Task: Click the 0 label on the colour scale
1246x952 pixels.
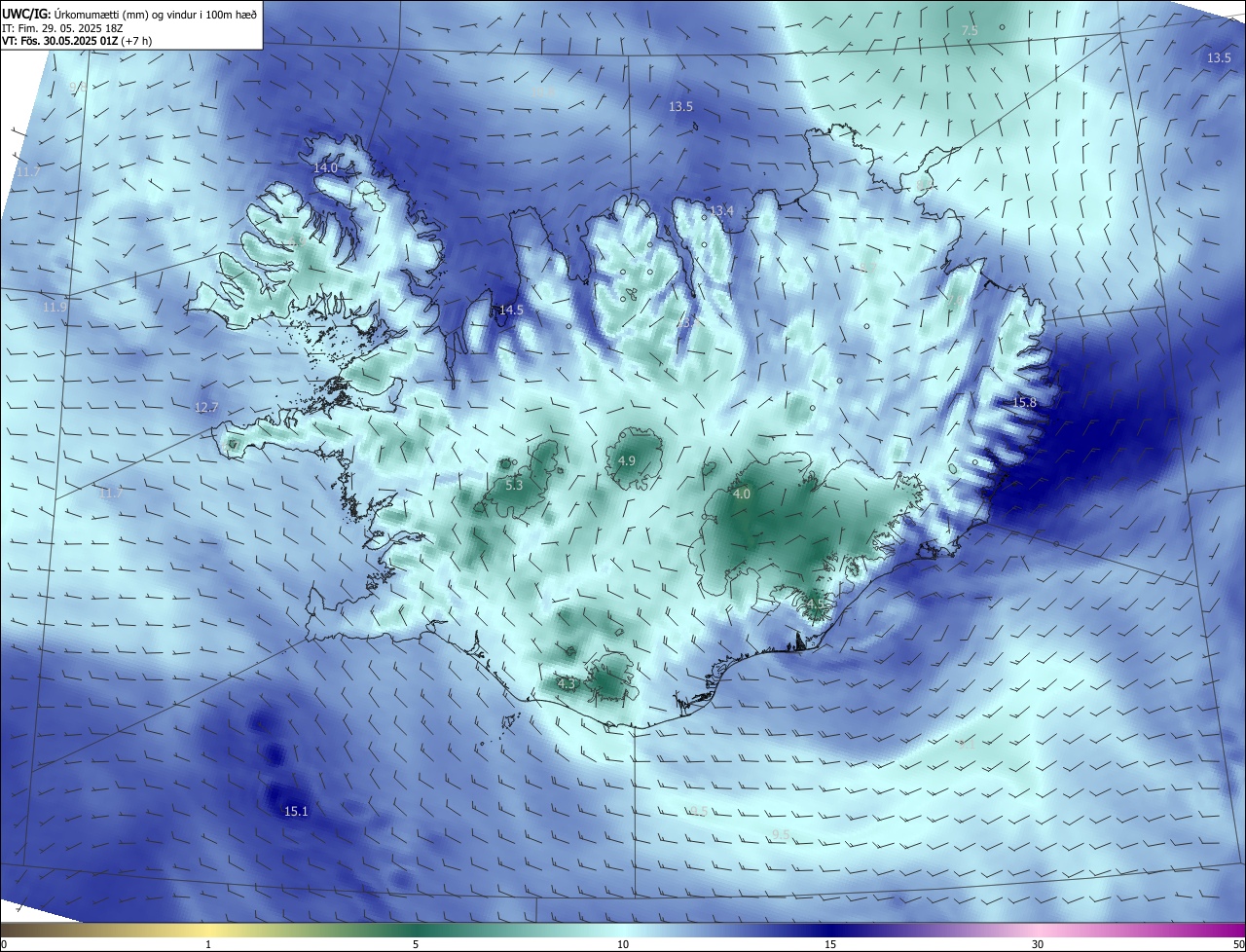Action: (4, 944)
